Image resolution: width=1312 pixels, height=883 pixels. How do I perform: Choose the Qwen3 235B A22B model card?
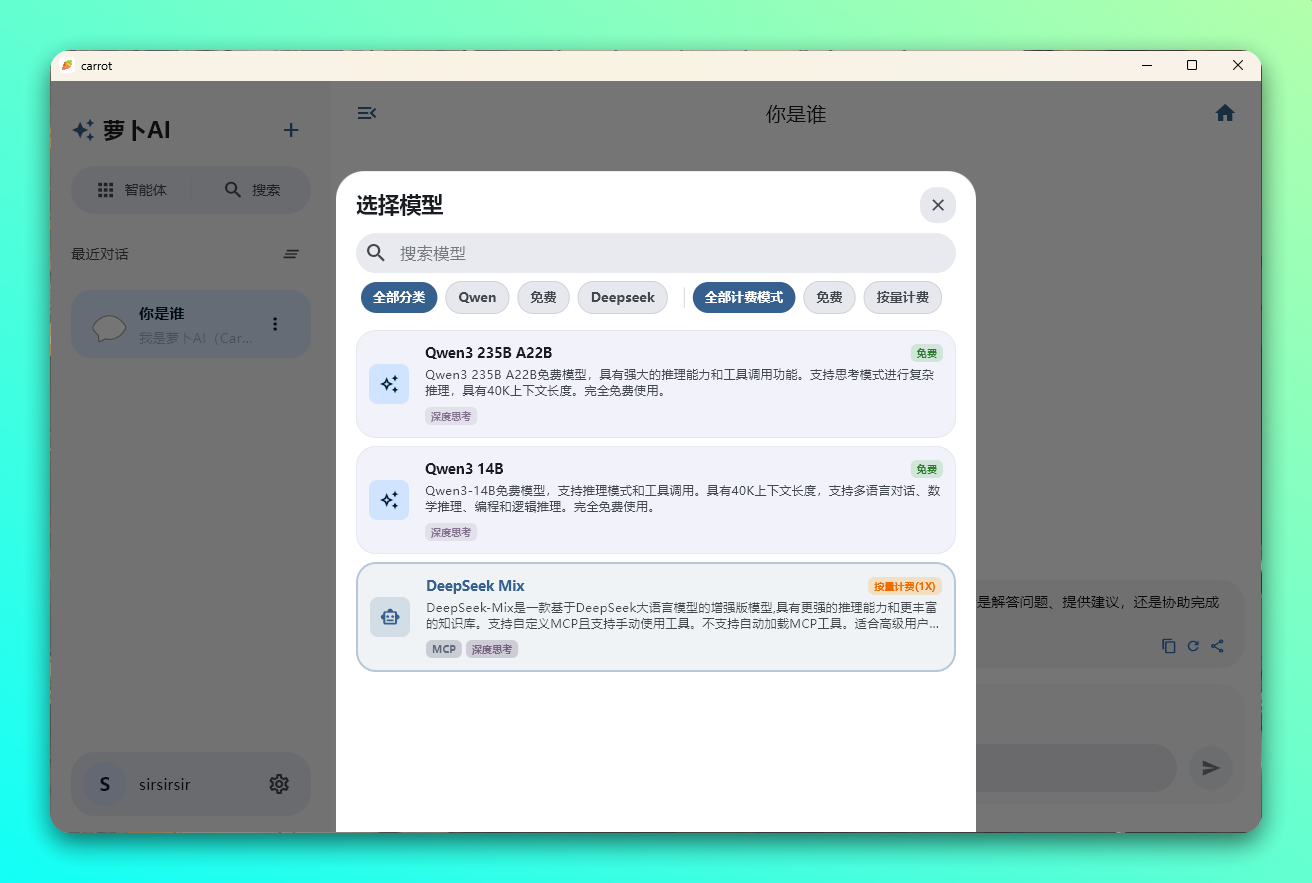pyautogui.click(x=656, y=384)
